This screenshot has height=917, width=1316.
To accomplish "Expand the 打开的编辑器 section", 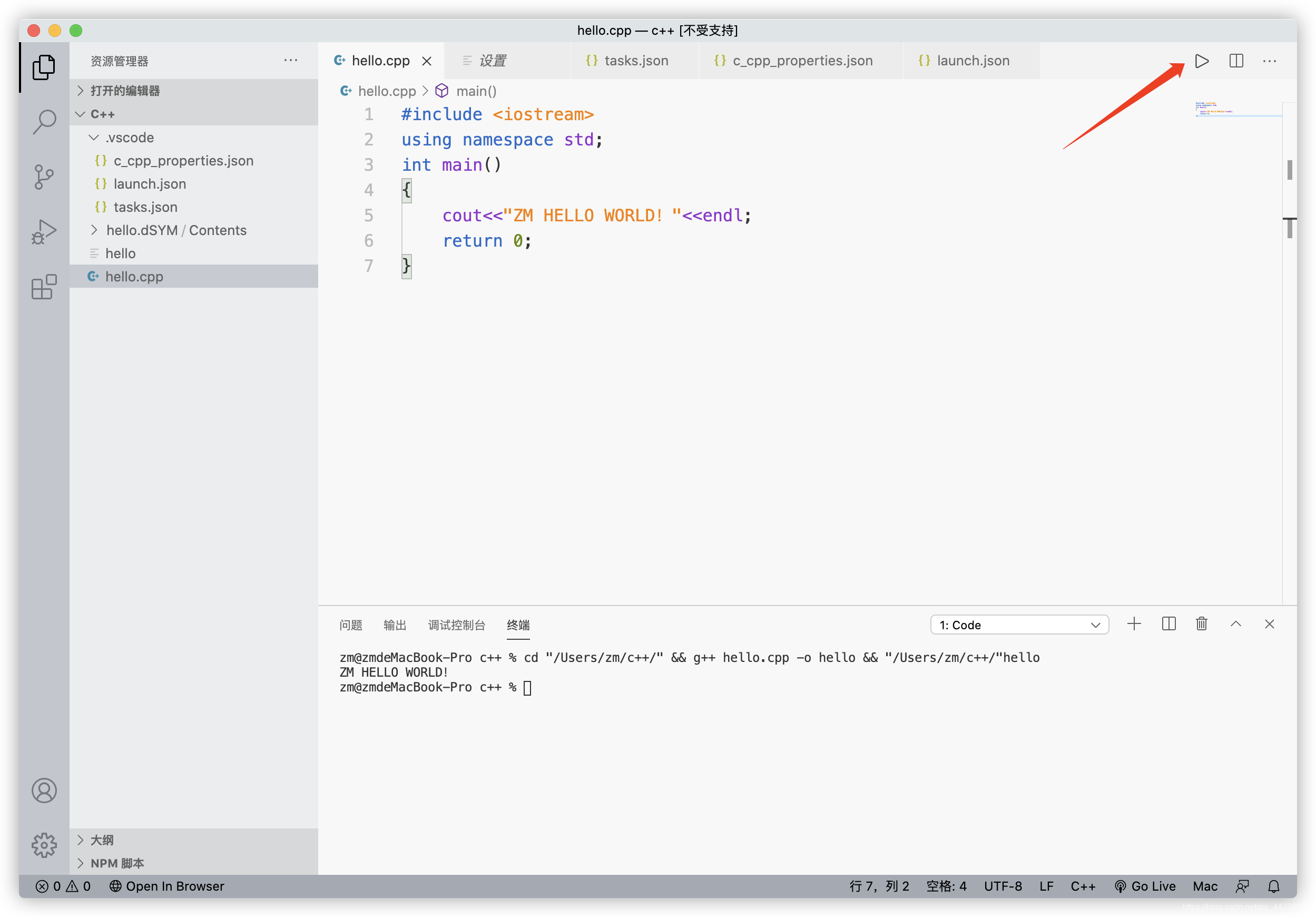I will point(194,91).
